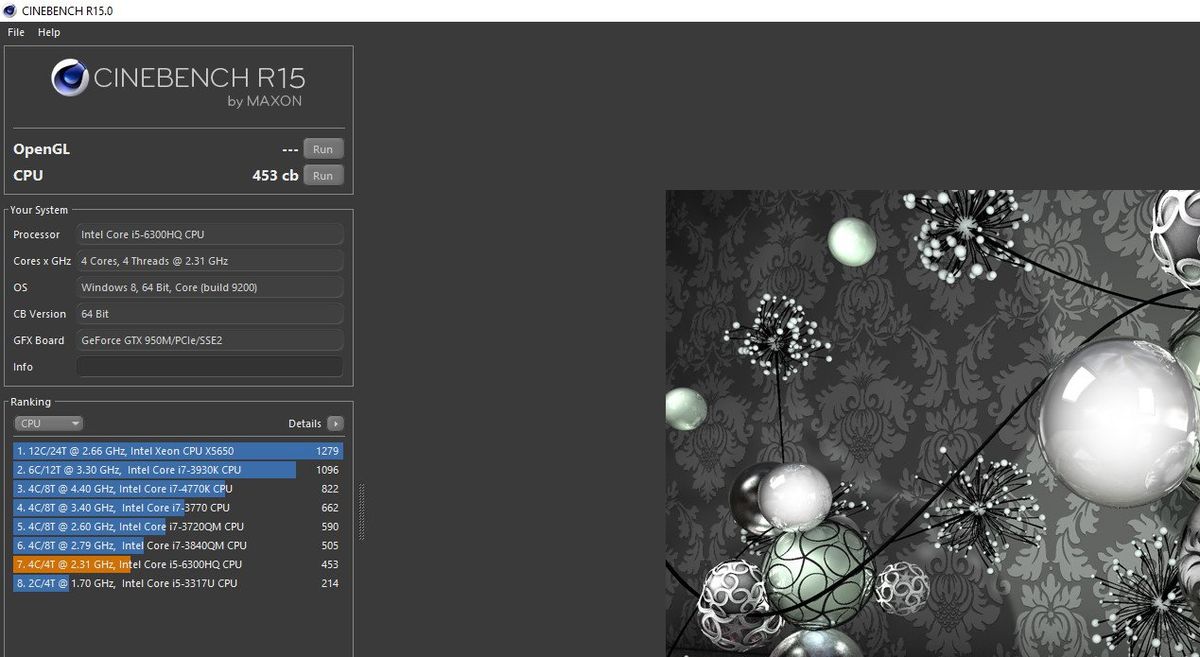Select ranking row Intel Core i7-3720QM
Image resolution: width=1200 pixels, height=657 pixels.
[x=178, y=526]
